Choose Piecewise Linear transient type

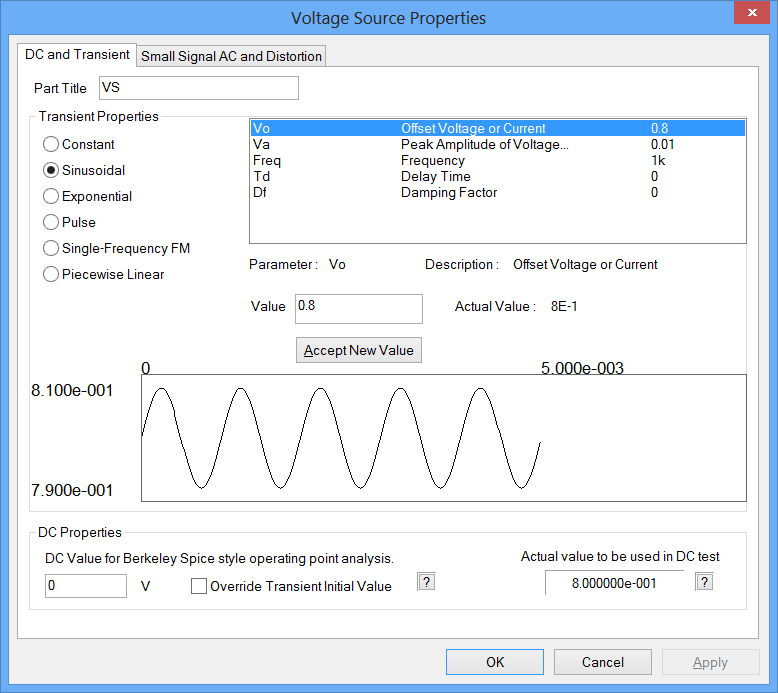[51, 275]
